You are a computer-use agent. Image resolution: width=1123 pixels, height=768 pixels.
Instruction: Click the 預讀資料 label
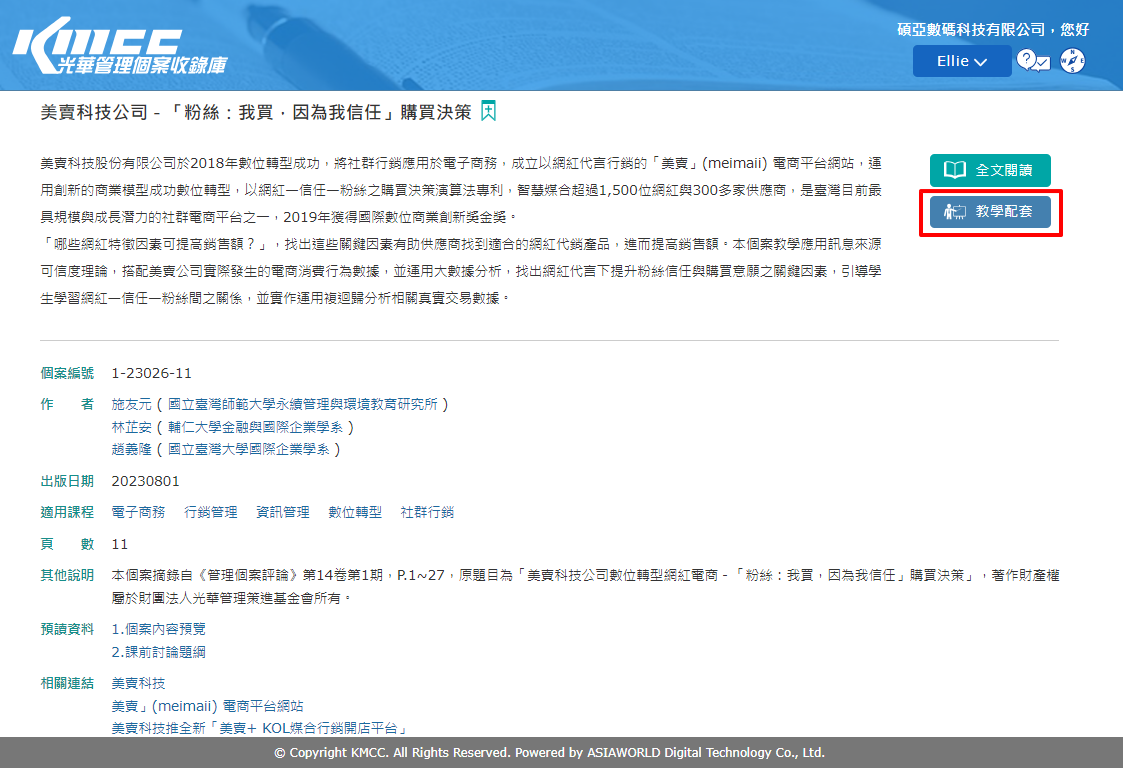(x=67, y=629)
